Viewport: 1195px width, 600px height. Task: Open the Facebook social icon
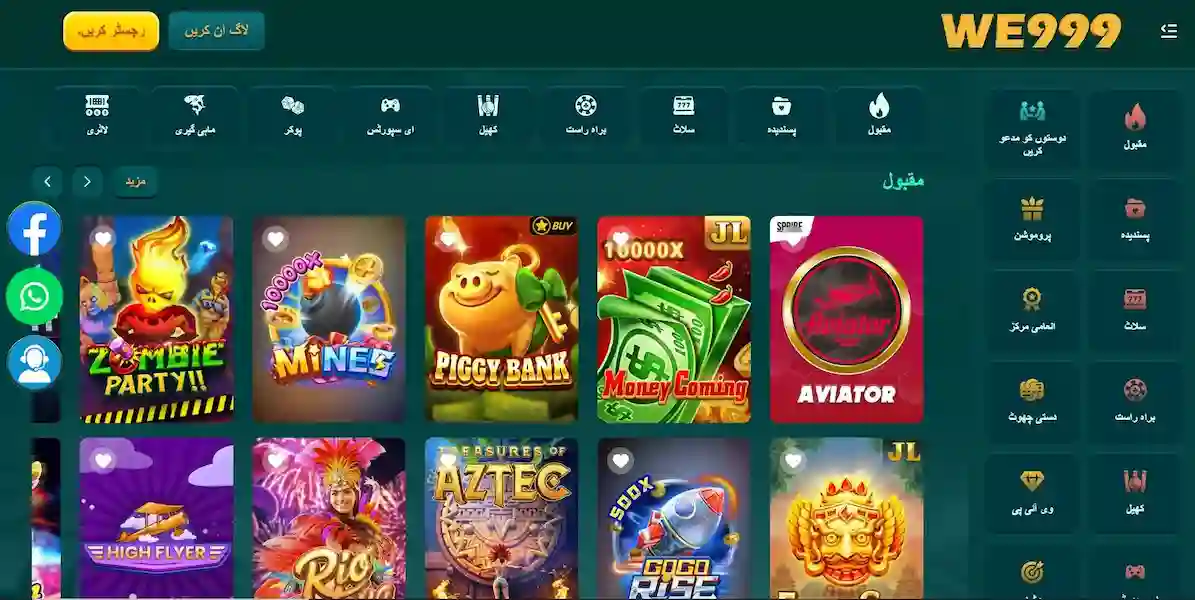click(x=34, y=229)
